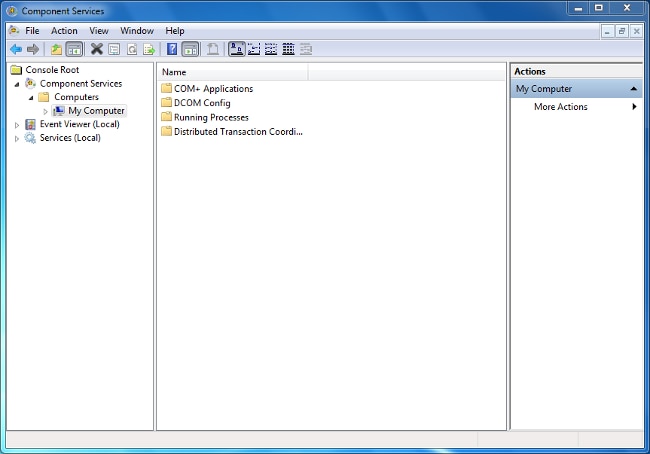Select Services (Local) in tree
Screen dimensions: 650x454
[x=70, y=138]
